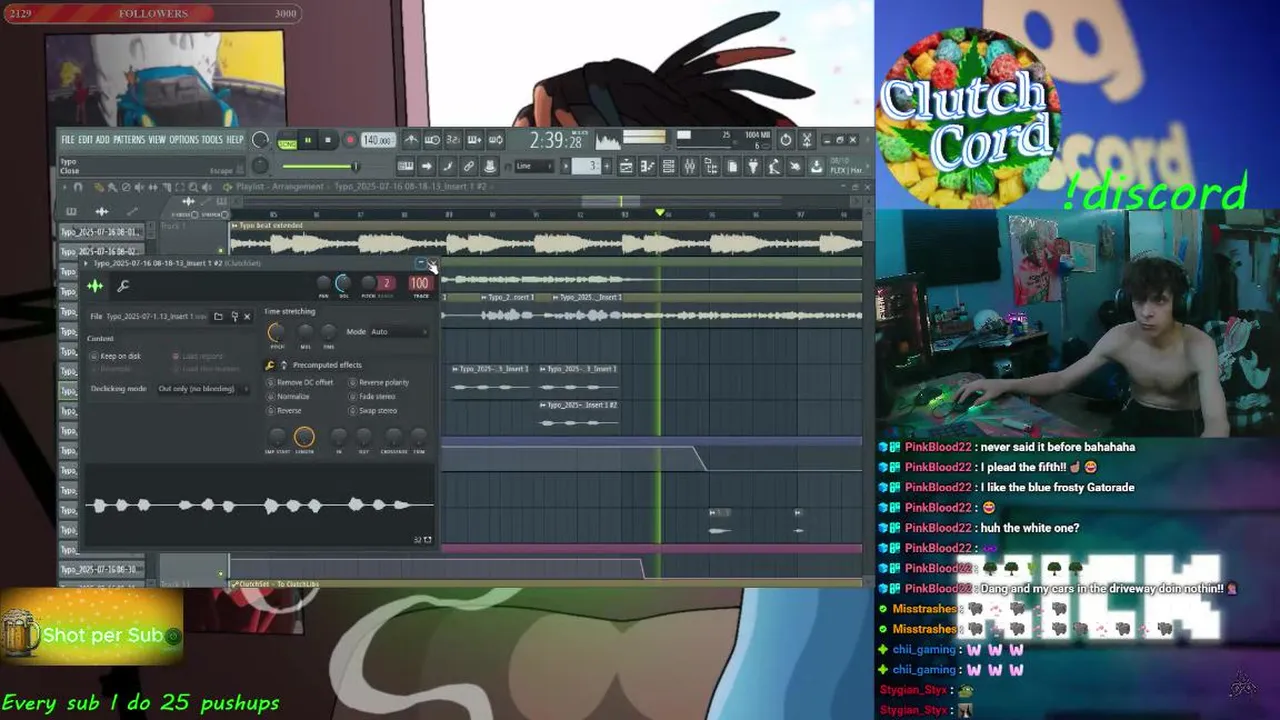The width and height of the screenshot is (1280, 720).
Task: Toggle the multilink chain icon
Action: (x=468, y=165)
